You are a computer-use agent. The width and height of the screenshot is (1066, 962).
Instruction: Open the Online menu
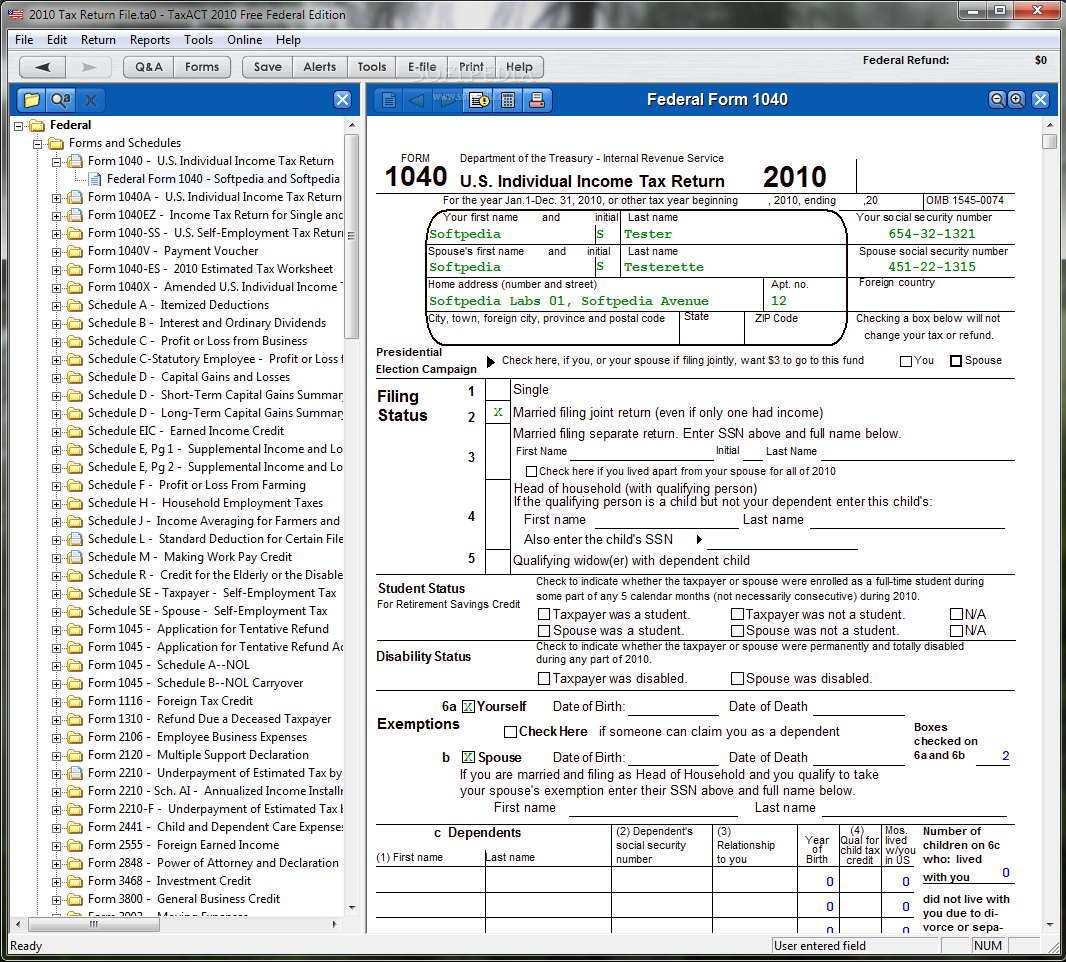(x=244, y=40)
